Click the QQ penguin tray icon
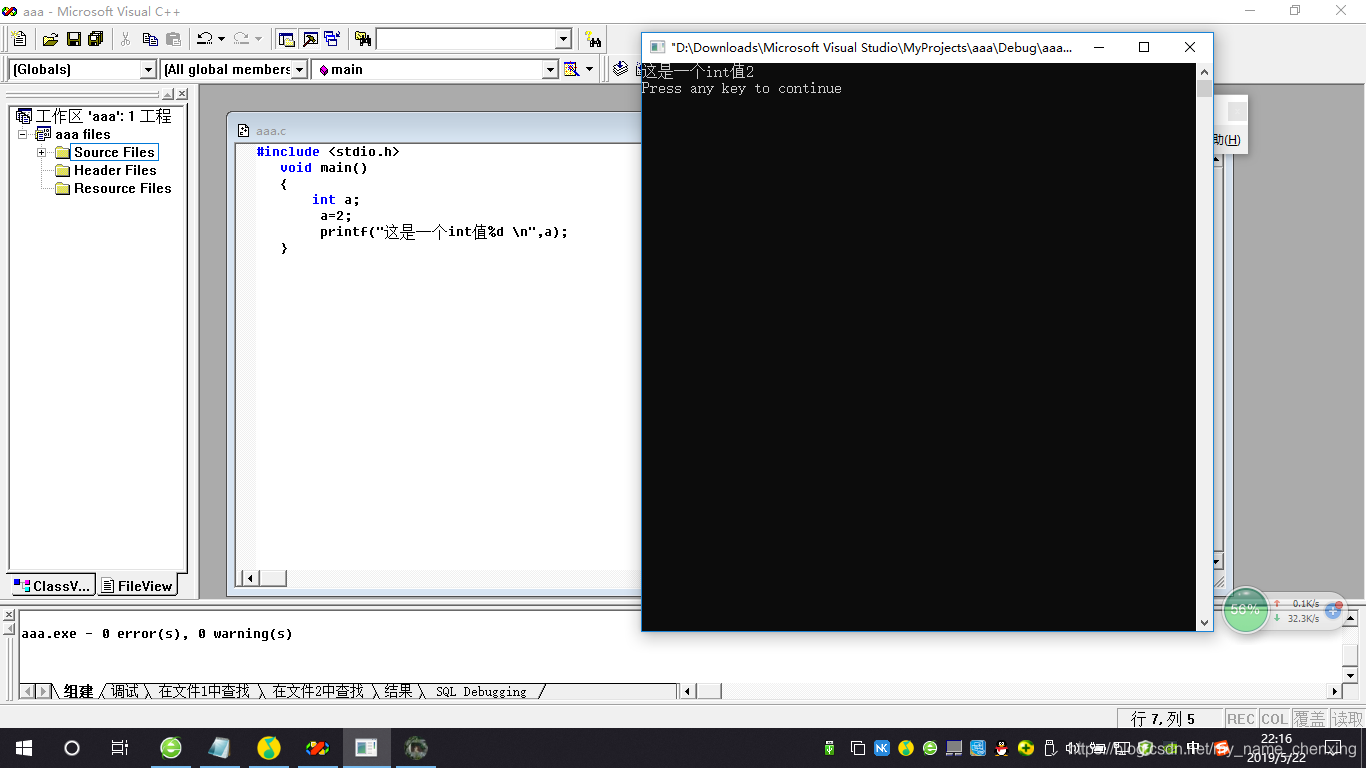This screenshot has height=768, width=1366. (1002, 748)
